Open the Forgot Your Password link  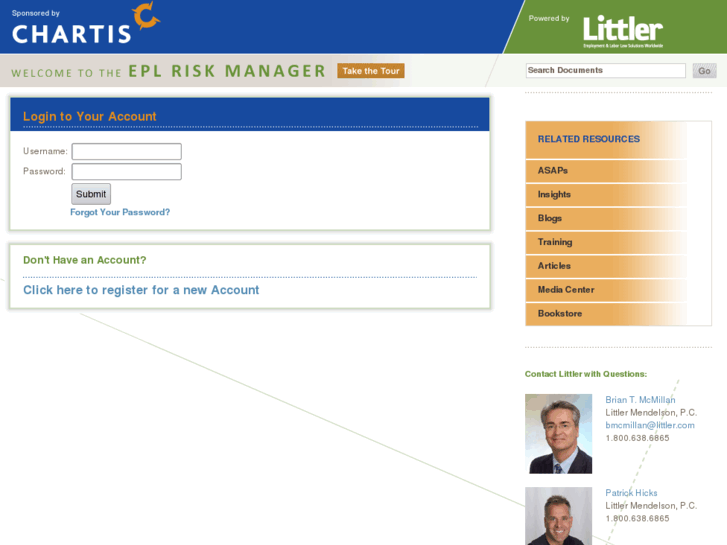(x=120, y=212)
